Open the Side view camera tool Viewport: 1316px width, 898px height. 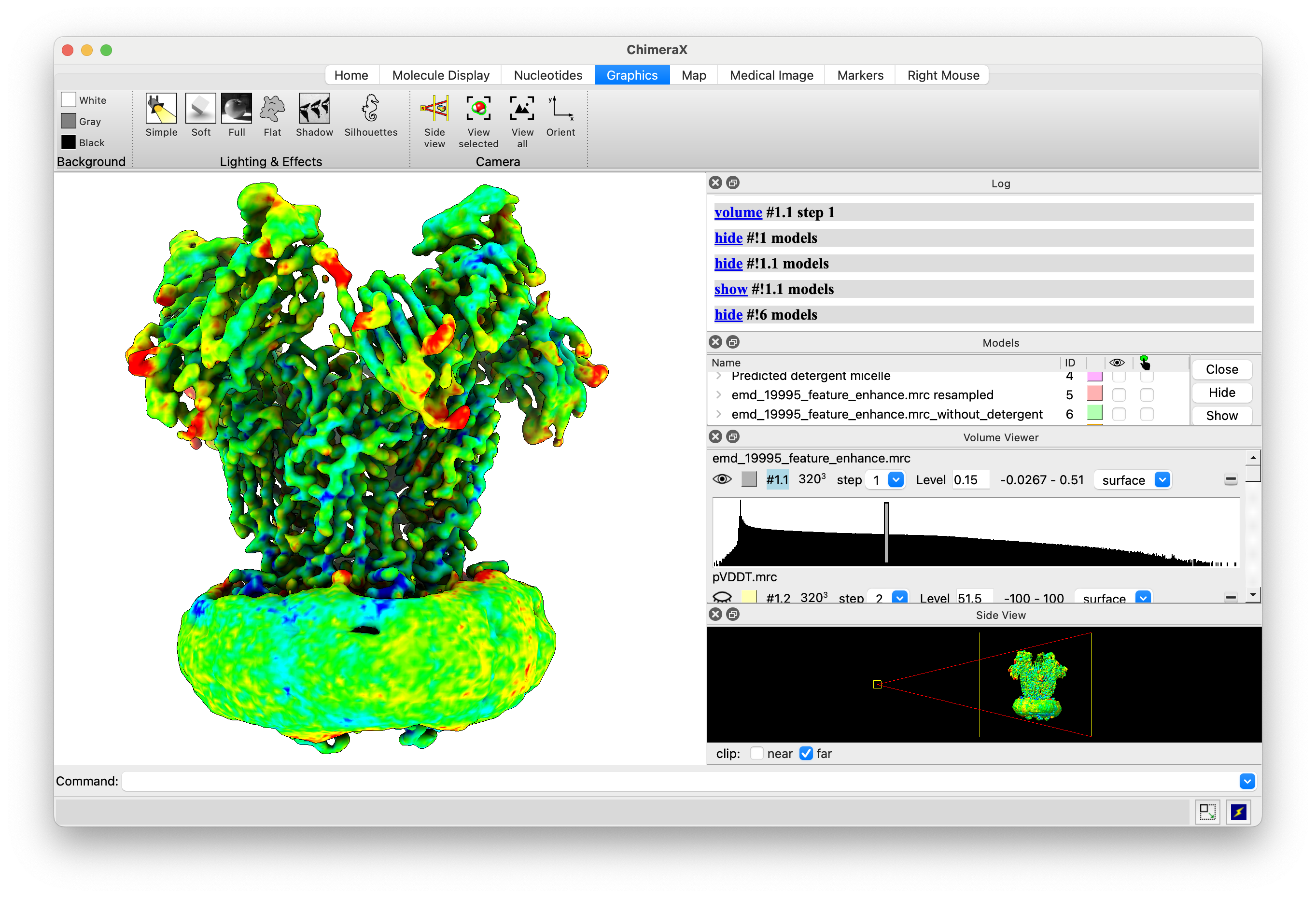[434, 121]
